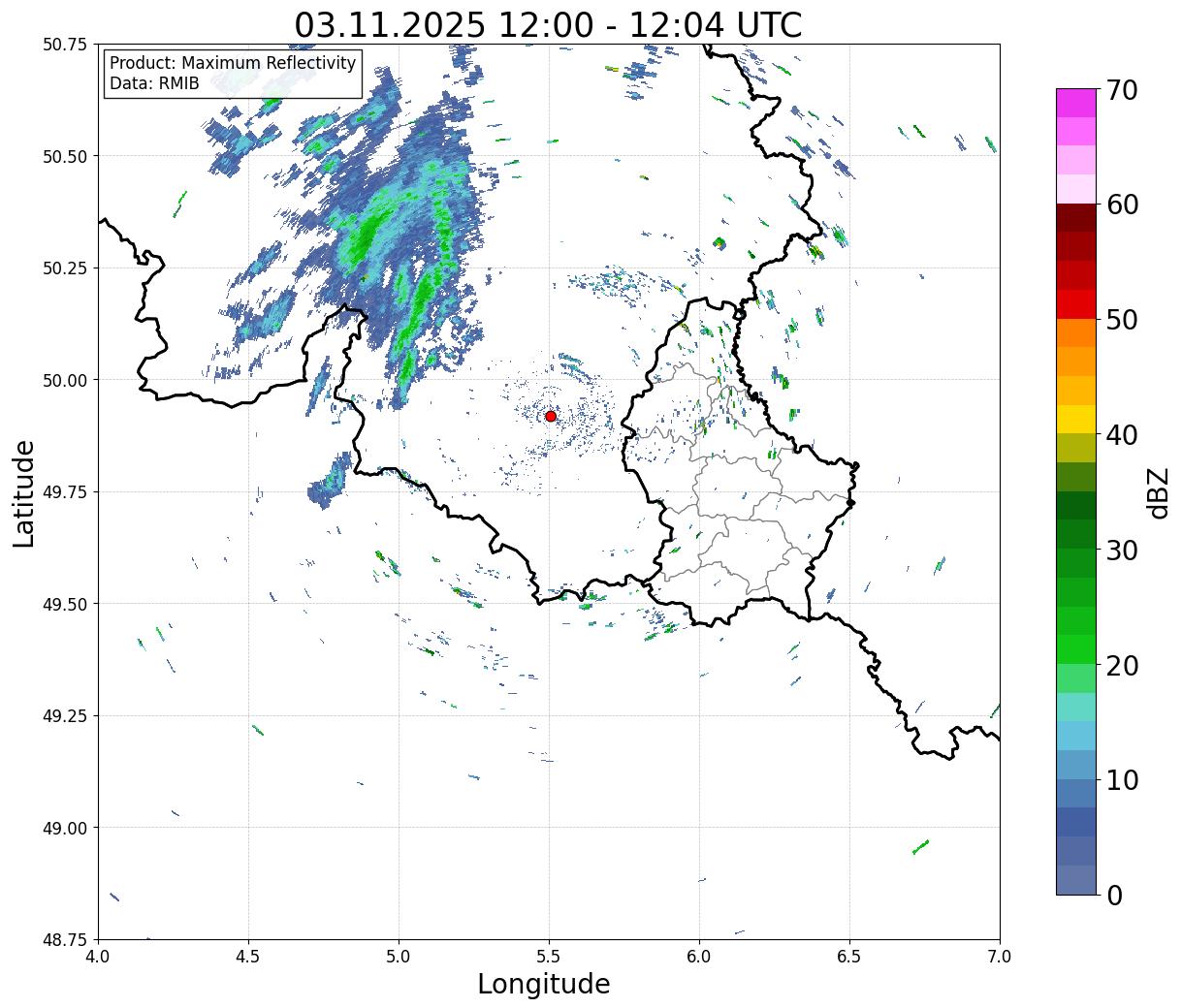This screenshot has height=1008, width=1182.
Task: Click the light blue colorbar segment above 10
Action: [x=1076, y=736]
